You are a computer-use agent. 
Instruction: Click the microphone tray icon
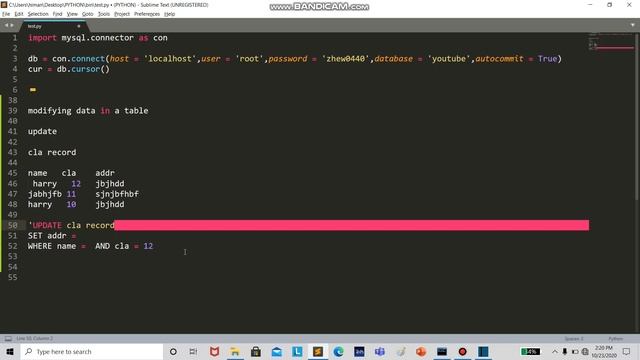pos(565,351)
